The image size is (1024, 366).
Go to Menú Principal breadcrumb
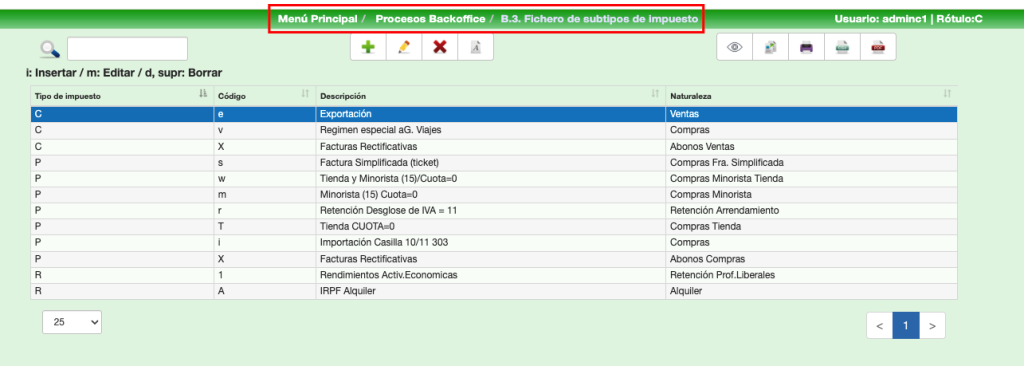point(317,19)
